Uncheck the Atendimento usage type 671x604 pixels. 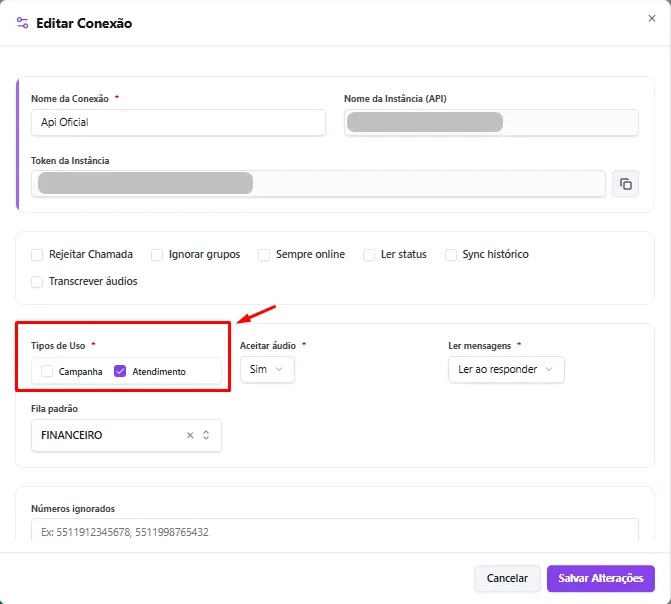coord(120,371)
